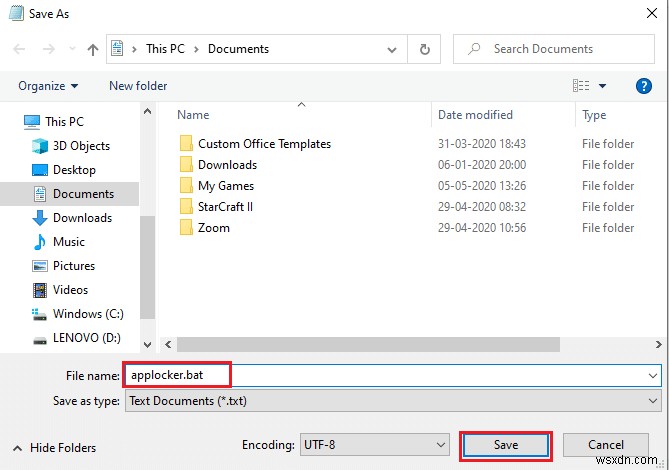Sort by Date modified column header
Screen dimensions: 669x470
click(x=475, y=115)
